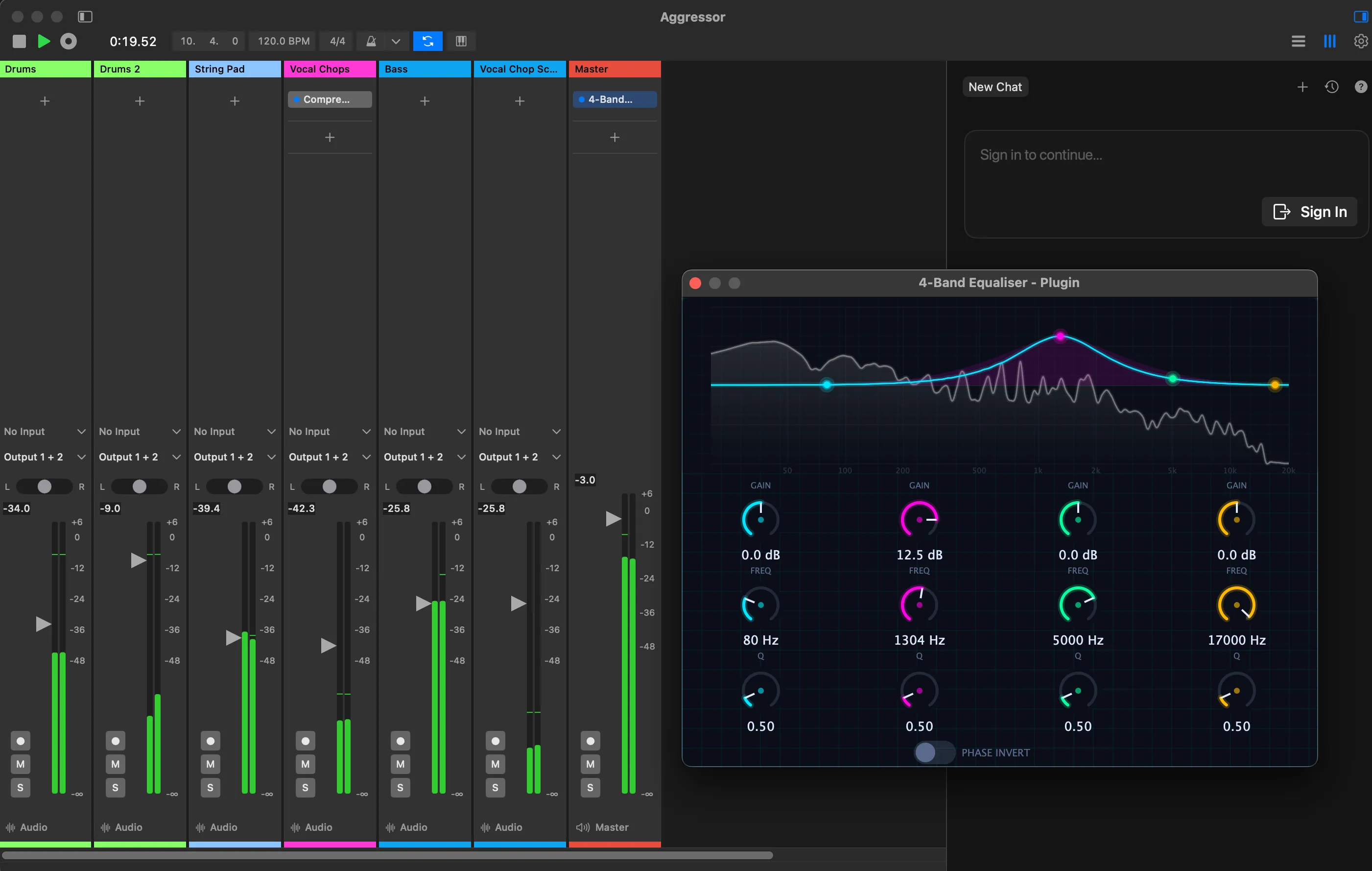Click the Drums 2 volume fader handle
Viewport: 1372px width, 871px height.
(x=139, y=560)
